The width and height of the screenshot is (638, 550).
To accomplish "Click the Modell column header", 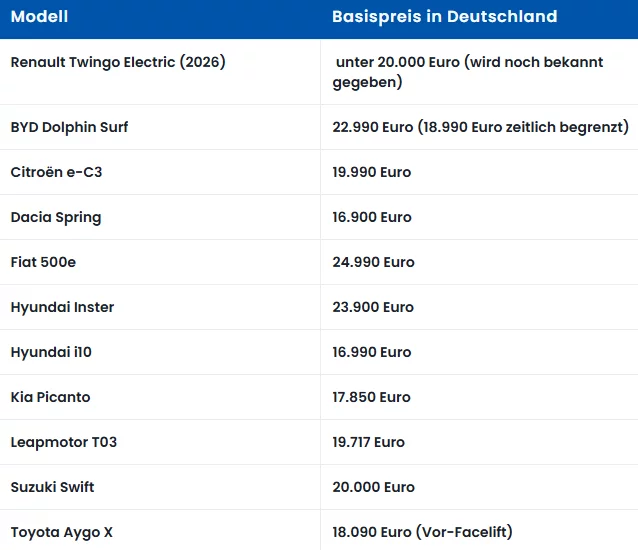I will coord(39,17).
